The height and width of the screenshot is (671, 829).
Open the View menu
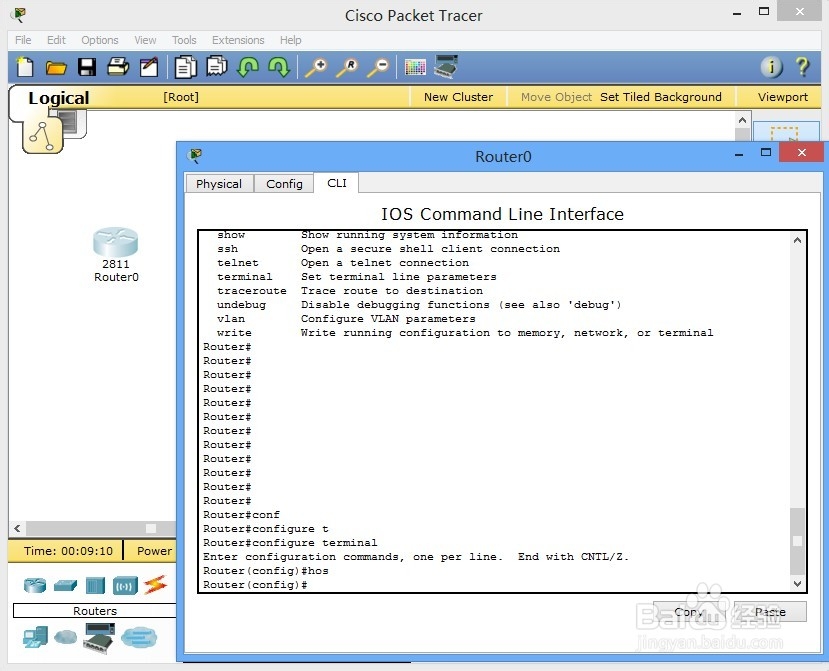point(145,40)
